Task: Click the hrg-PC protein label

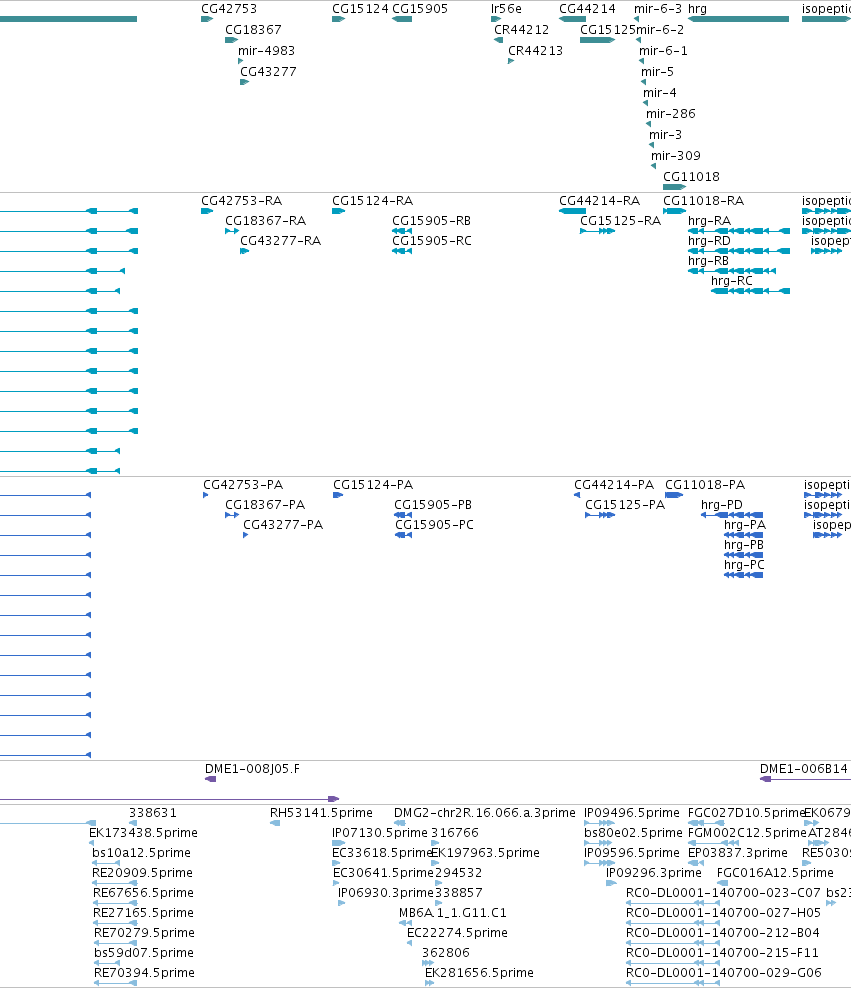Action: (745, 565)
